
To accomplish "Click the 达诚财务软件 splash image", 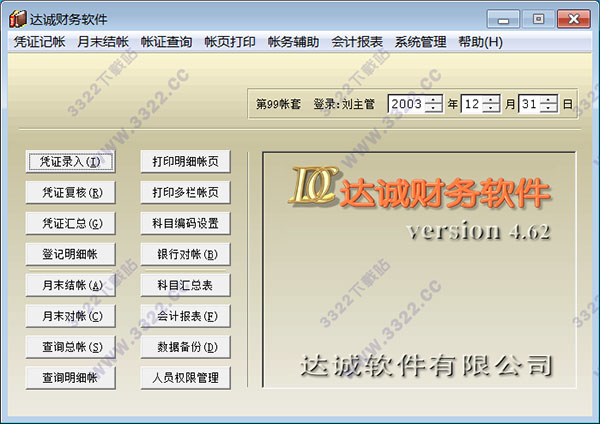I will (419, 270).
